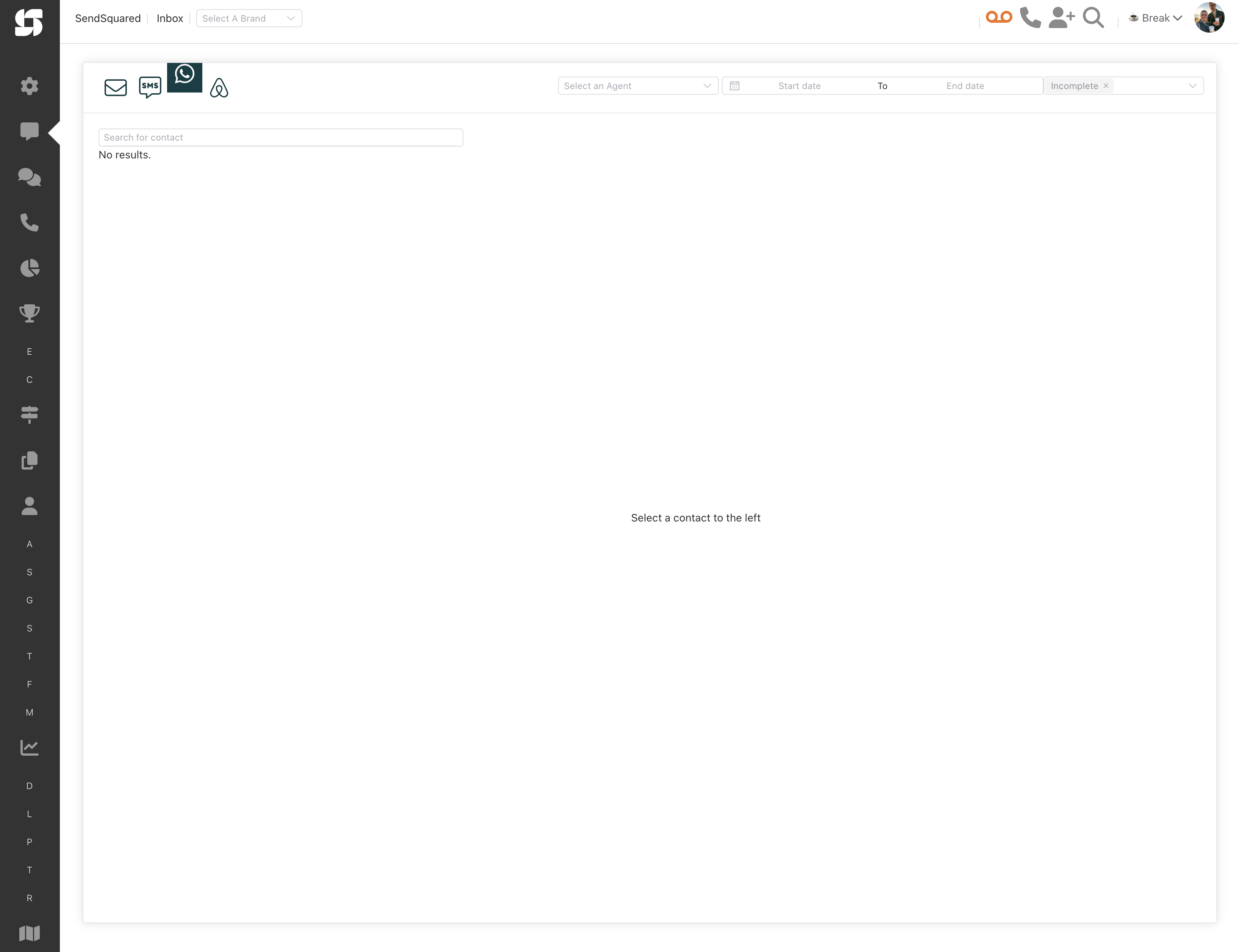Open voicemail icon in top bar

(999, 17)
